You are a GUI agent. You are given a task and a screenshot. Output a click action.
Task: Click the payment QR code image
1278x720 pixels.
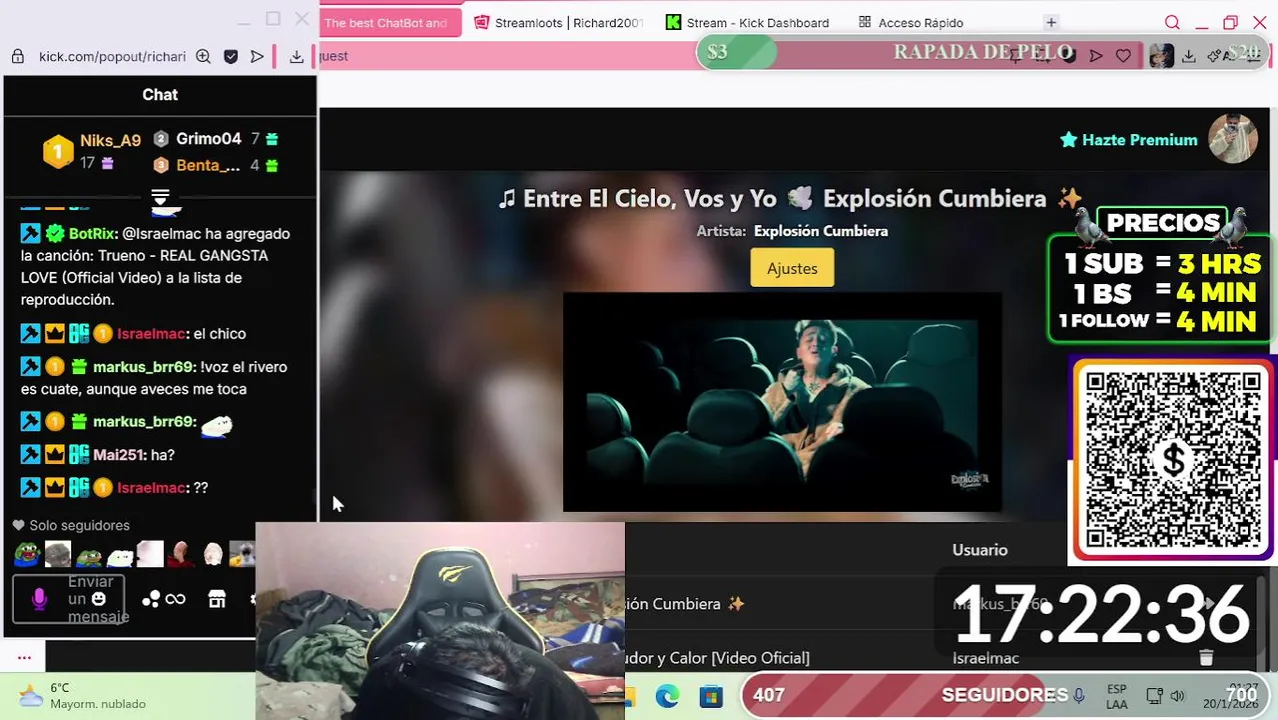pos(1172,460)
